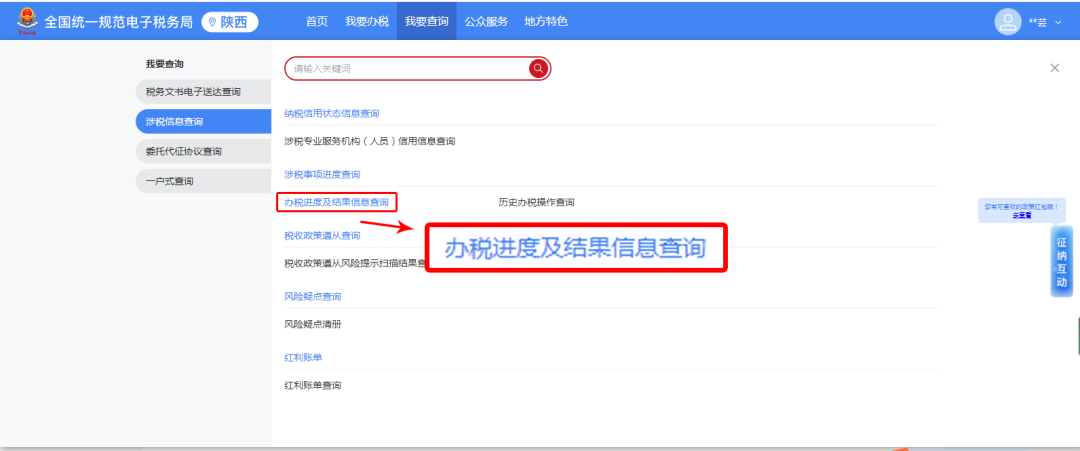Select 税务文书电子送达查询 in sidebar

coord(204,92)
